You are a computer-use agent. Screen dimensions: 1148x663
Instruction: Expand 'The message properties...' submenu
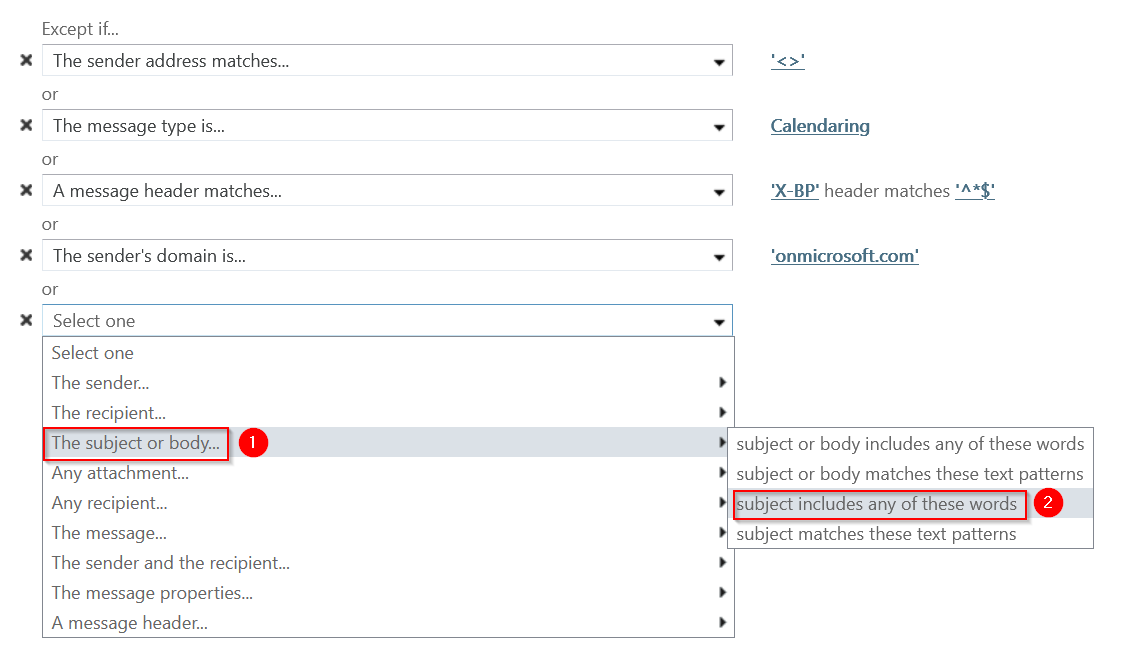coord(152,593)
